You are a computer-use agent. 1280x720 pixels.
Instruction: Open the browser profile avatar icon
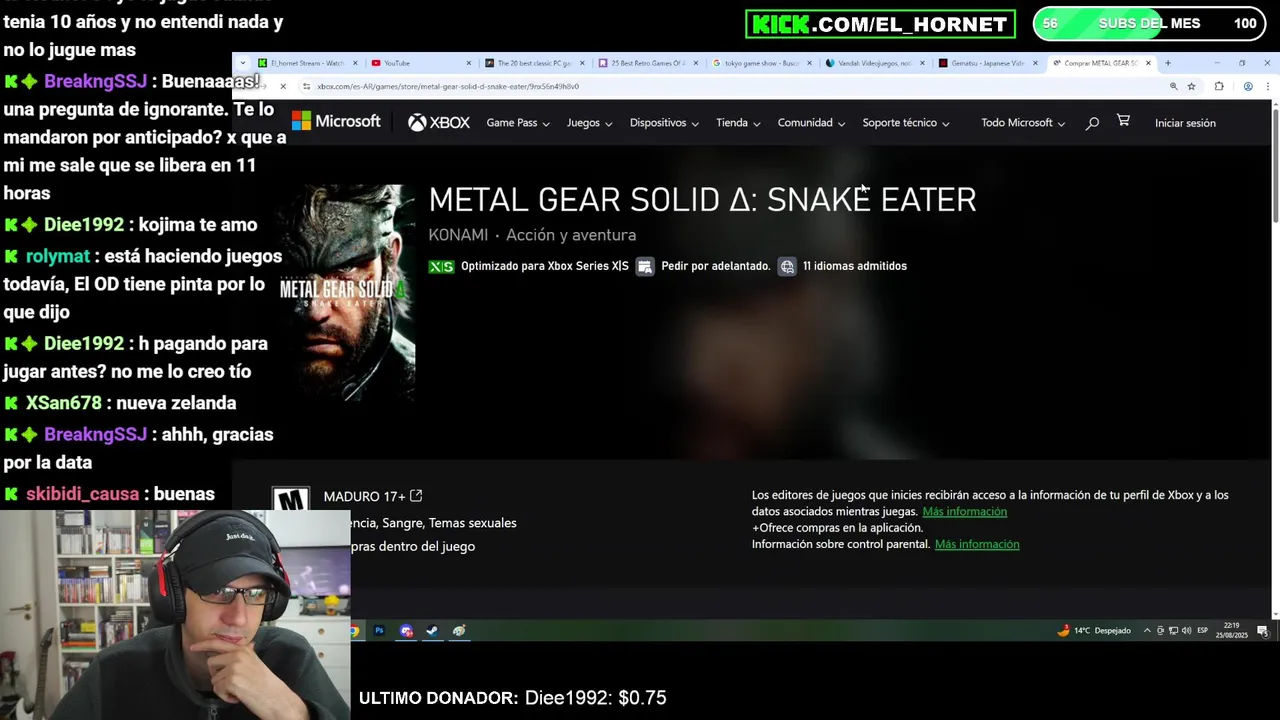tap(1248, 87)
